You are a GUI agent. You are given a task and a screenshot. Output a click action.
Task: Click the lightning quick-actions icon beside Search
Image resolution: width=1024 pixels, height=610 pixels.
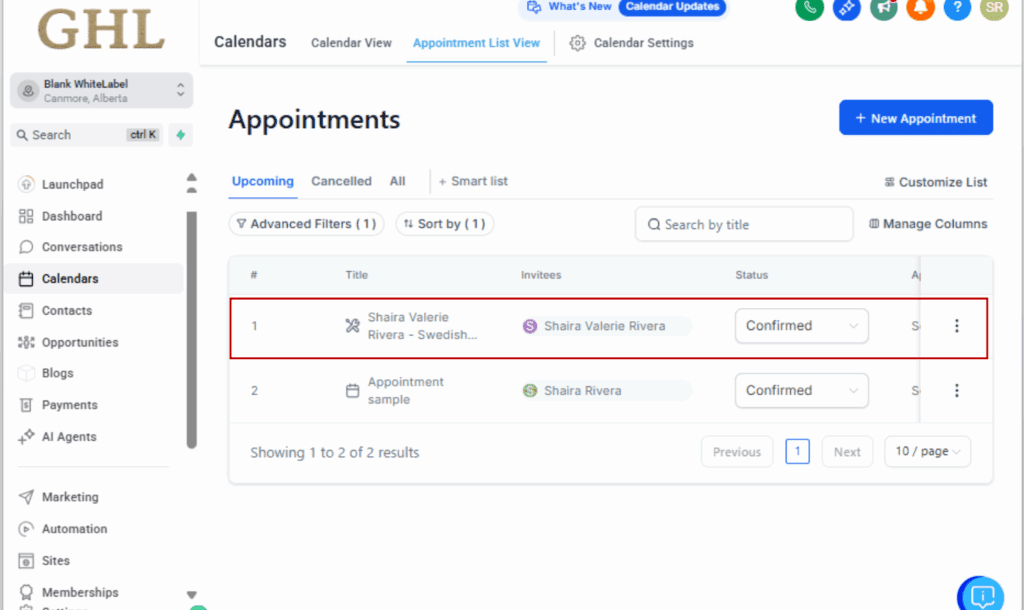[x=180, y=135]
